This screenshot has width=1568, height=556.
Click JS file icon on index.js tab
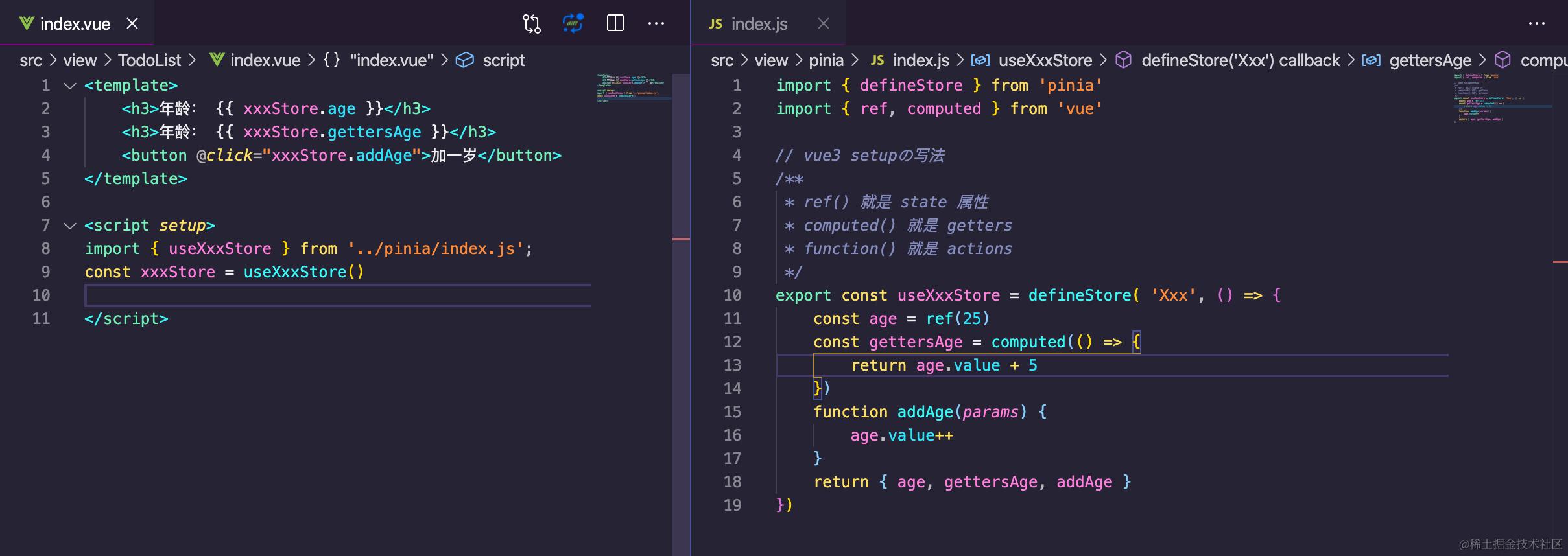[x=715, y=24]
